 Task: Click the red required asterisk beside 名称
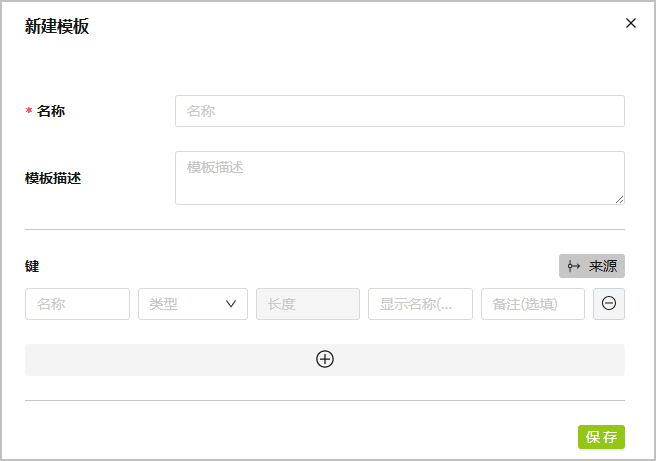29,112
